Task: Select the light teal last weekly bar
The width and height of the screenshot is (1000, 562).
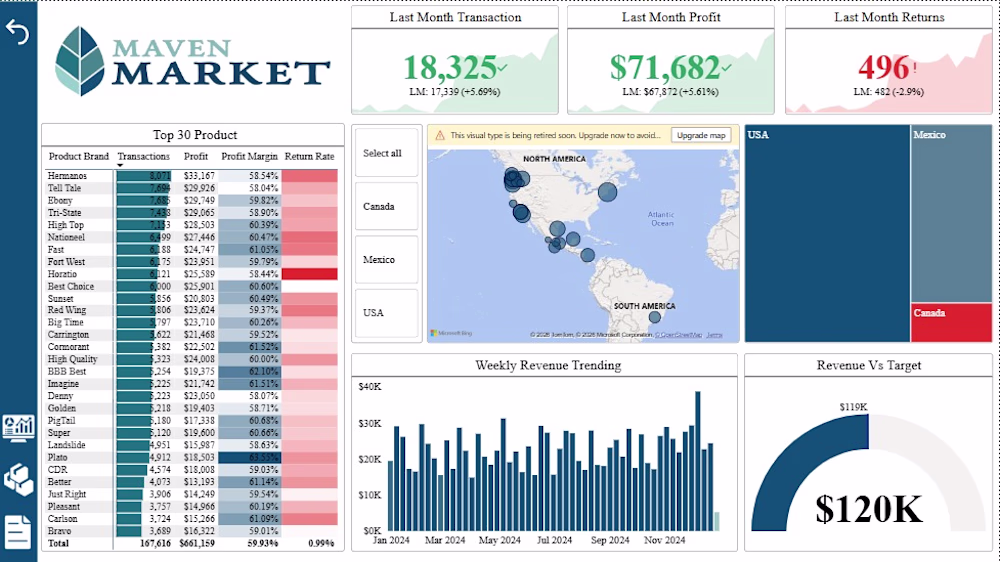Action: pyautogui.click(x=717, y=521)
